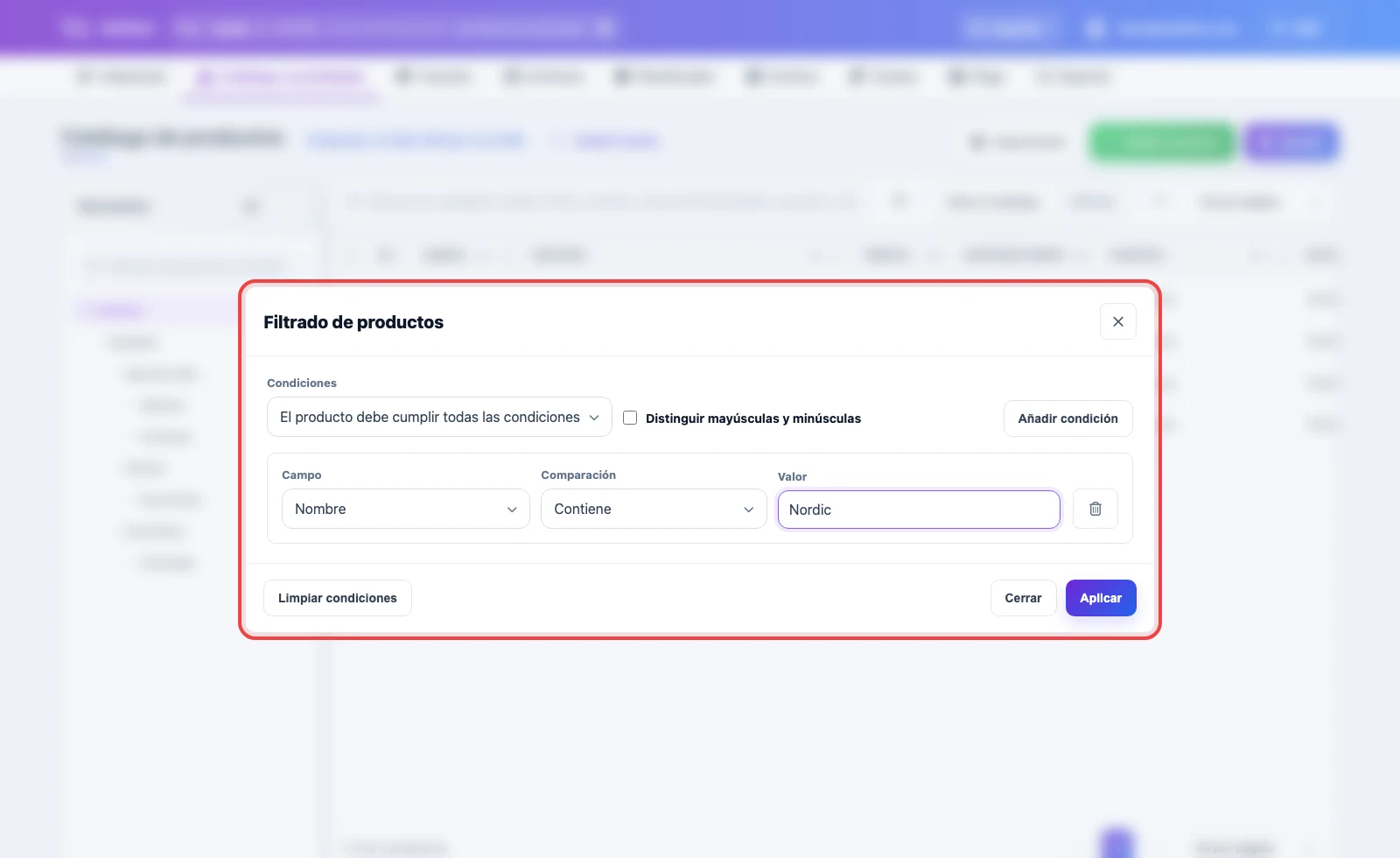Click the chevron arrow in the Campo selector
This screenshot has width=1400, height=858.
pyautogui.click(x=512, y=510)
